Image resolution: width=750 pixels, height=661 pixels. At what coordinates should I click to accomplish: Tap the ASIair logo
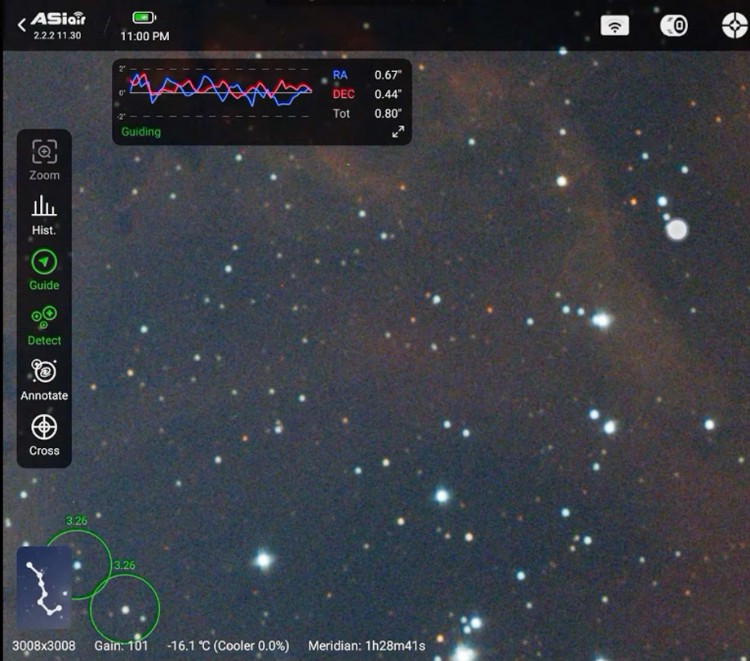[x=58, y=19]
